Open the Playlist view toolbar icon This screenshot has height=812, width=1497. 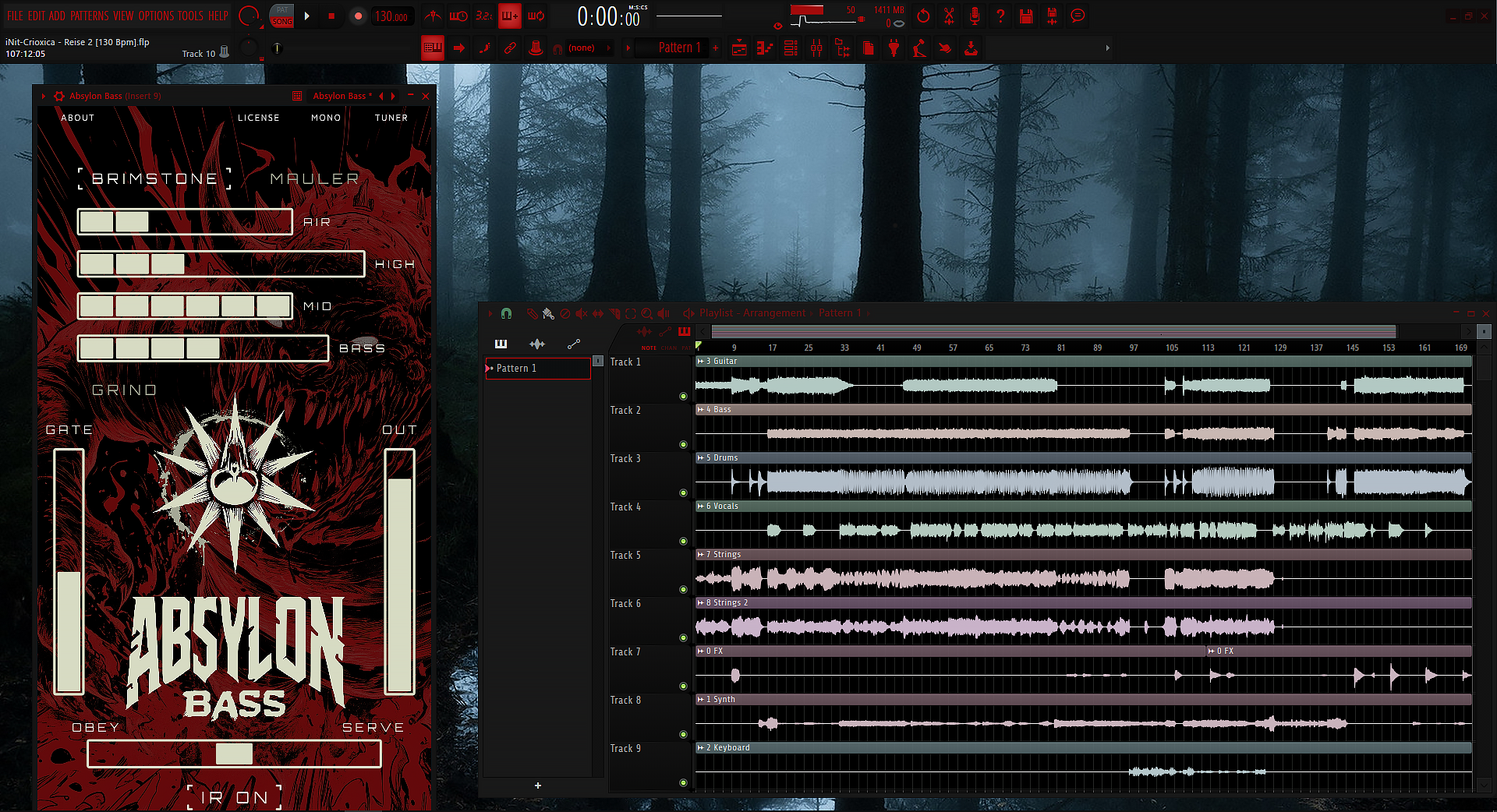tap(739, 48)
